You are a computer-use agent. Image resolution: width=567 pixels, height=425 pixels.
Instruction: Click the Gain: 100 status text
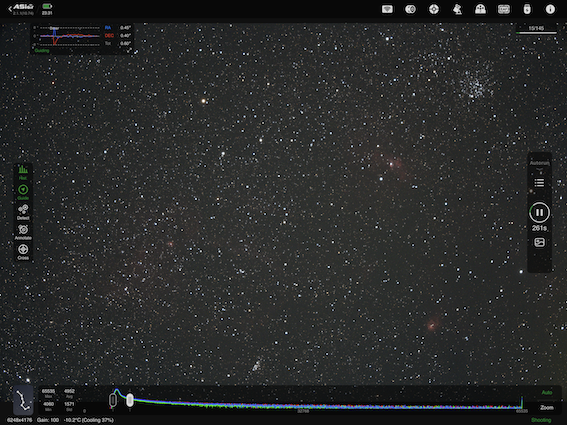pos(48,420)
